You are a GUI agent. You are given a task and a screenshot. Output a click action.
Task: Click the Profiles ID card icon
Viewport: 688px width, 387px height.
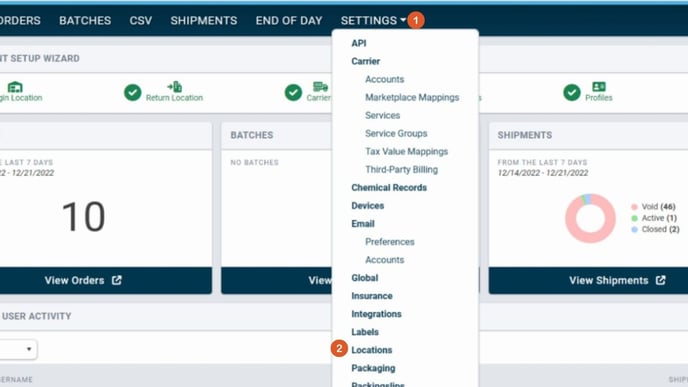(598, 86)
